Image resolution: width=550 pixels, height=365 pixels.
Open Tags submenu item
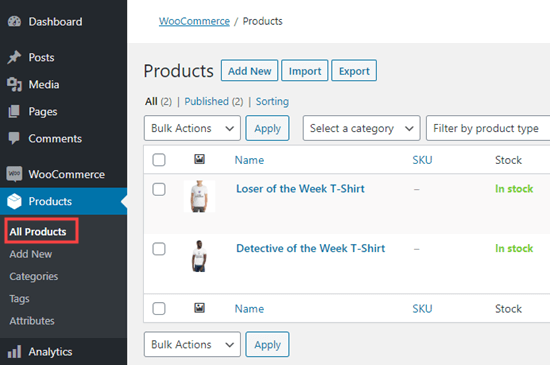pos(20,299)
